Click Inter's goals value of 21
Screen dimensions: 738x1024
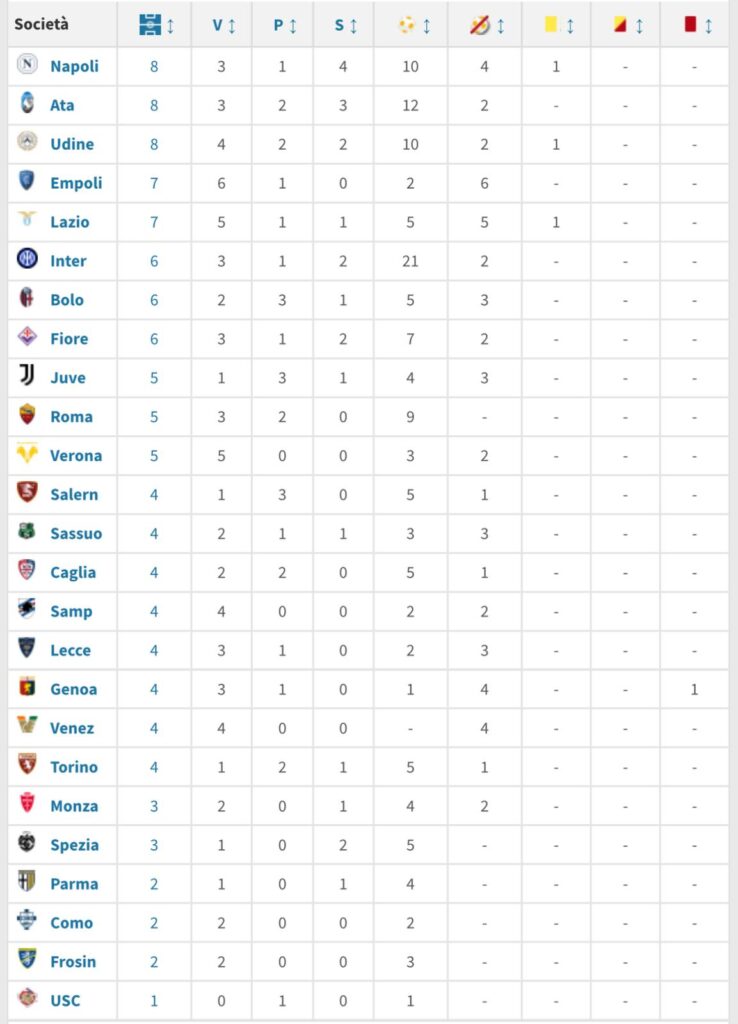[x=408, y=260]
